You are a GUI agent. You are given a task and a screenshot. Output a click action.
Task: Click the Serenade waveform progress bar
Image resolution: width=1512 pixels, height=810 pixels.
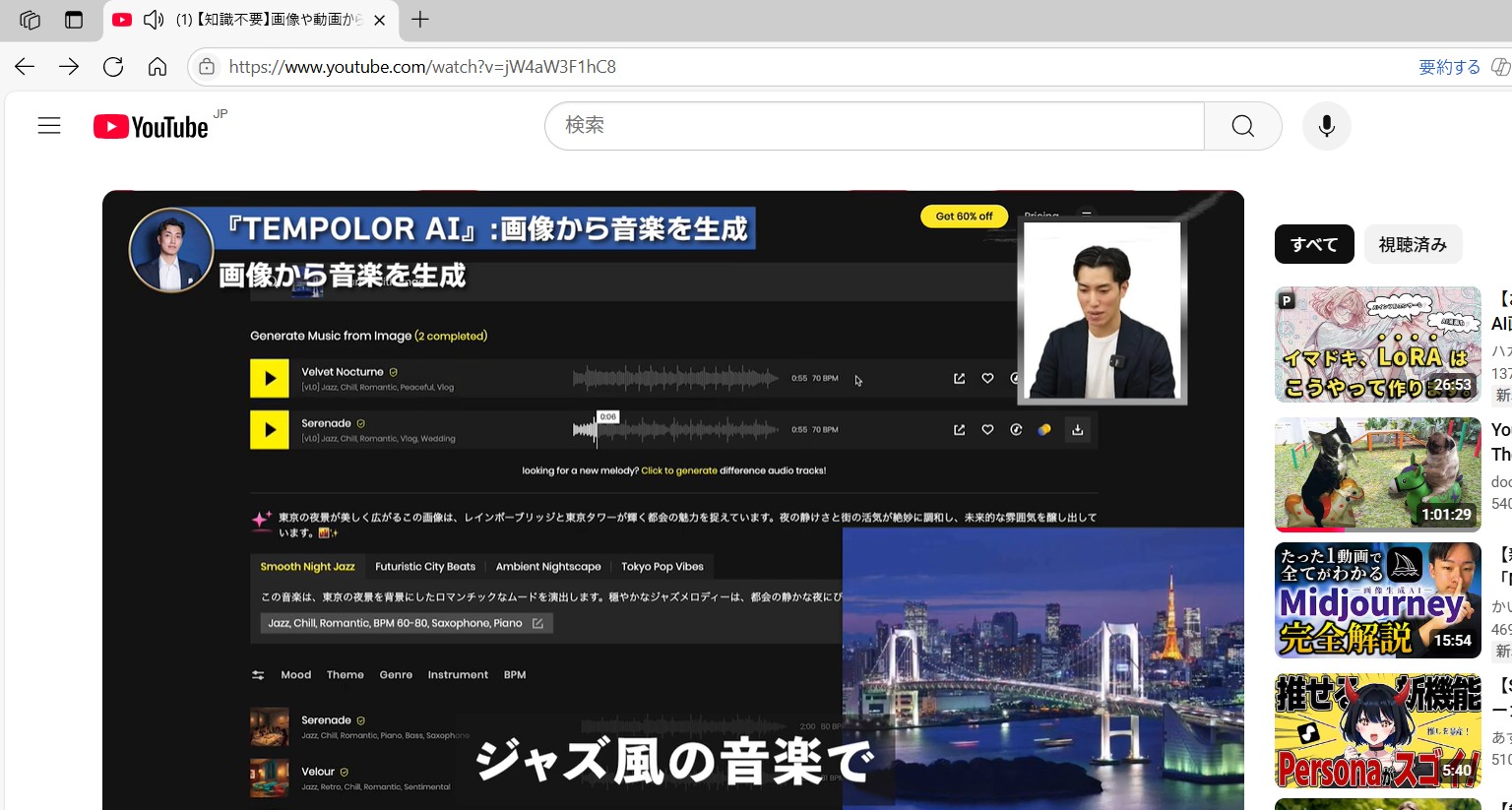pyautogui.click(x=677, y=429)
